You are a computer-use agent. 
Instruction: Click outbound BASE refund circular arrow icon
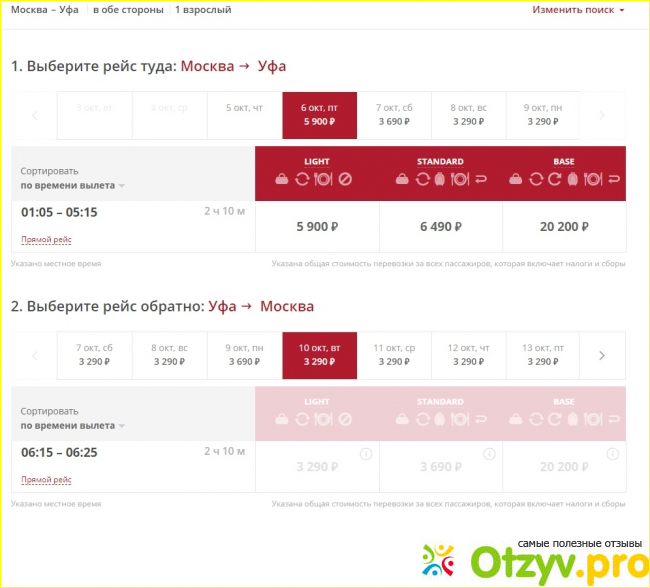coord(555,179)
